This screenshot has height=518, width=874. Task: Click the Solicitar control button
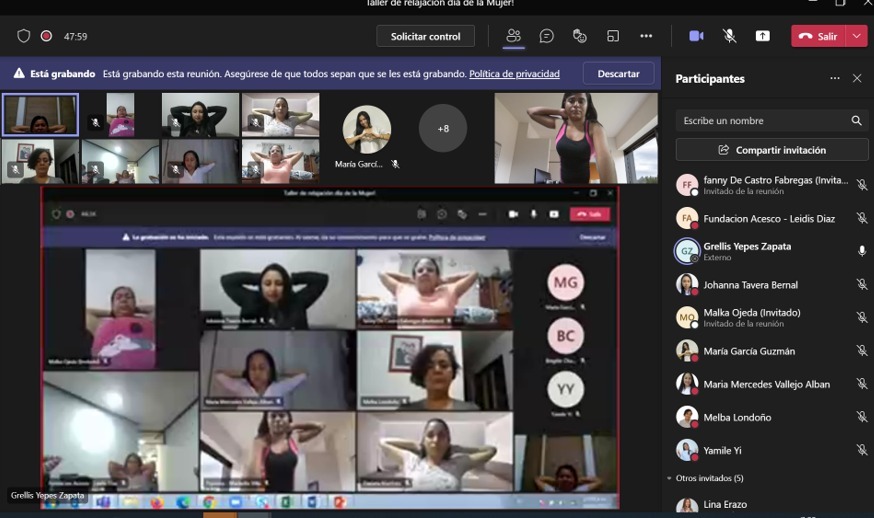tap(425, 36)
